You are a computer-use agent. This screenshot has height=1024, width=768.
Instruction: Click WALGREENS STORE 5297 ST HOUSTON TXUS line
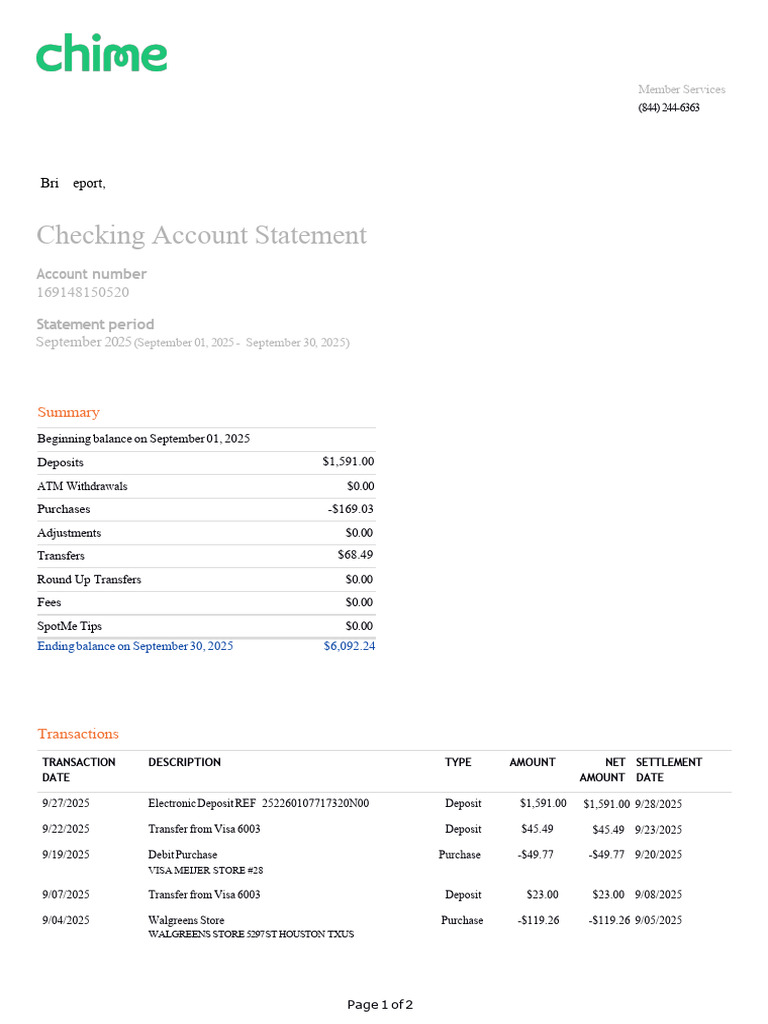click(x=251, y=934)
